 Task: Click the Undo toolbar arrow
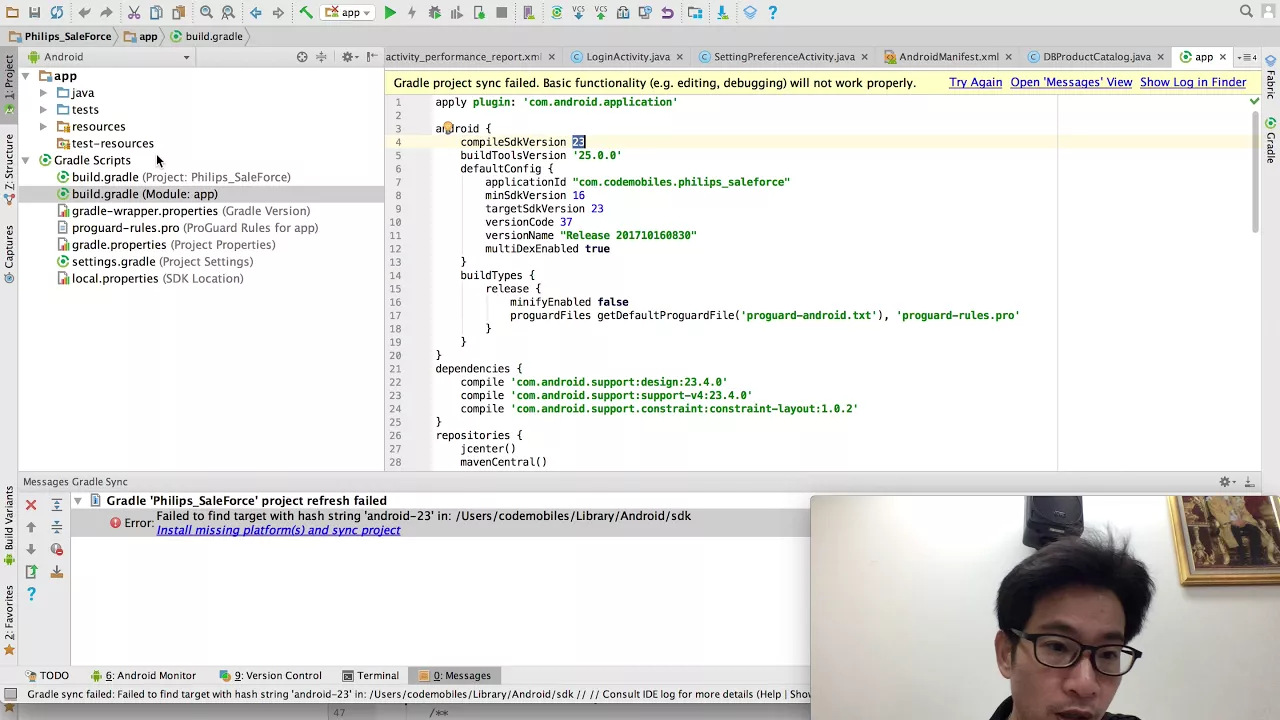pyautogui.click(x=84, y=13)
